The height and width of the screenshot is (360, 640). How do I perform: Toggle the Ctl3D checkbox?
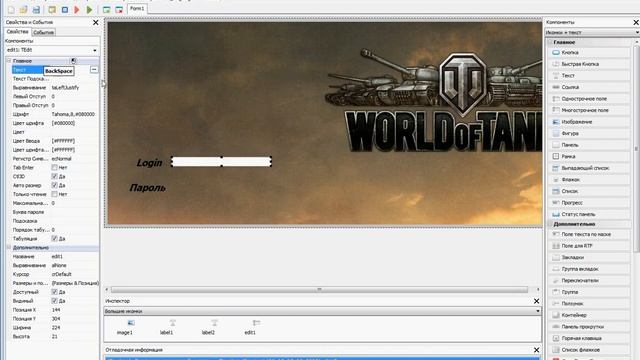pyautogui.click(x=54, y=177)
